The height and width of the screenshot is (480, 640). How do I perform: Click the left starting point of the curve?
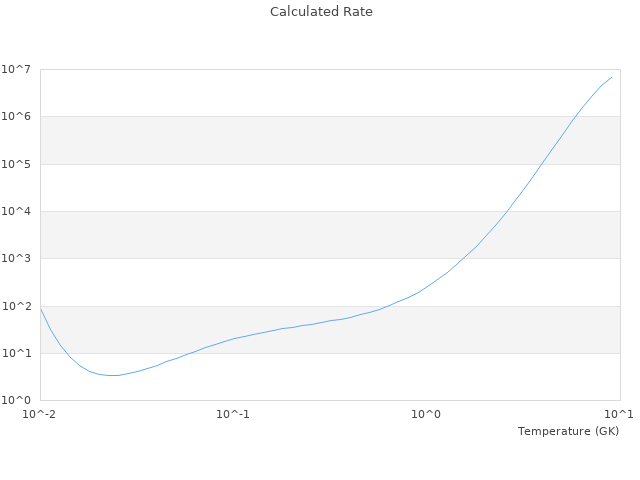[41, 309]
